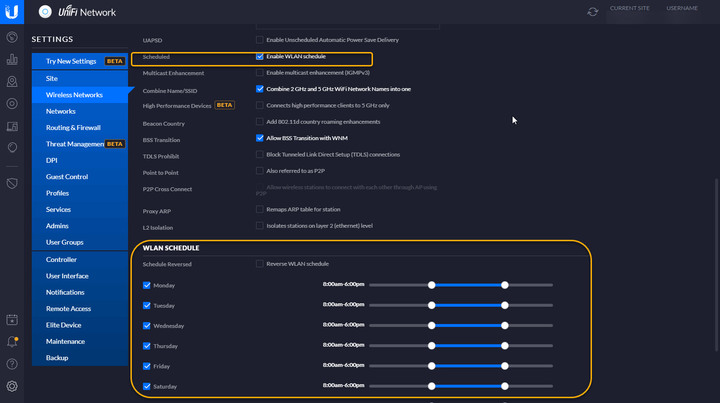The height and width of the screenshot is (403, 720).
Task: Uncheck the Friday schedule checkbox
Action: point(146,366)
